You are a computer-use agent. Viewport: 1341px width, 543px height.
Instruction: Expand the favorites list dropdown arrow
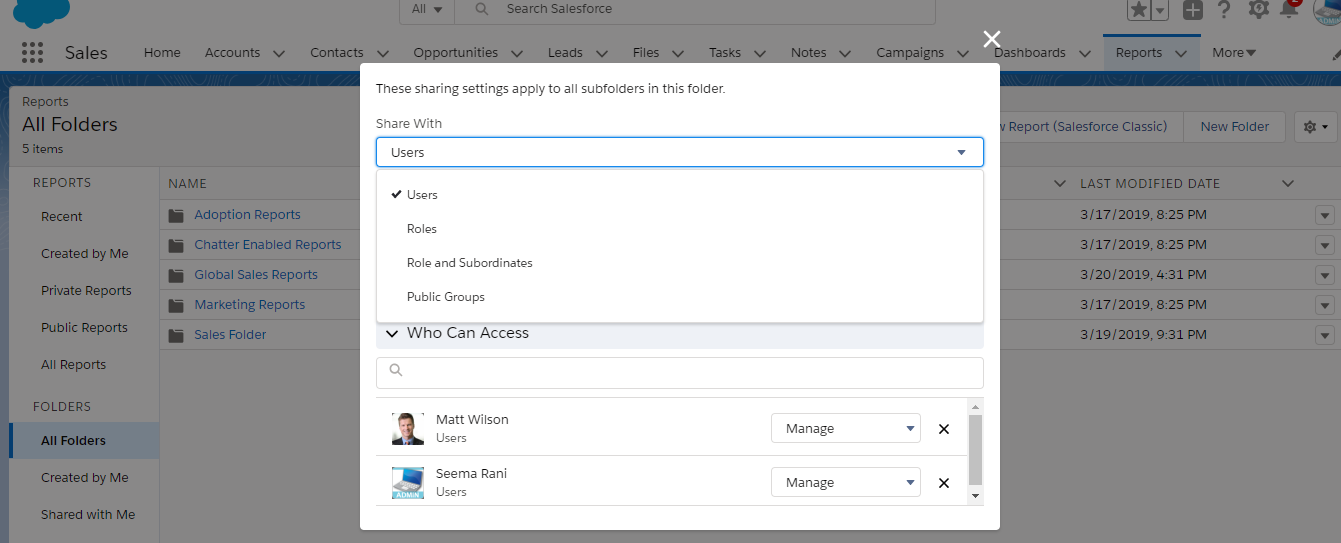tap(1160, 10)
